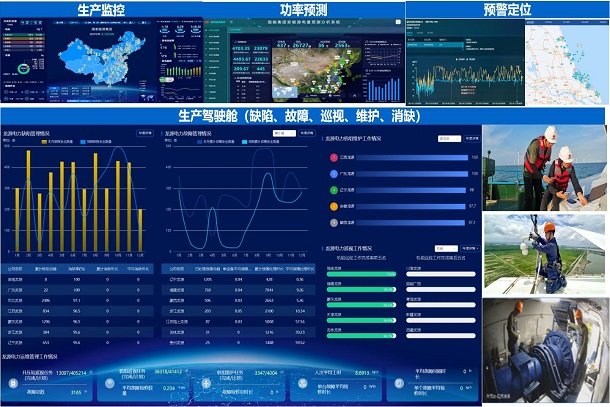This screenshot has width=610, height=407.
Task: Click the green rank 3 badge in maintenance ranking
Action: 334,190
